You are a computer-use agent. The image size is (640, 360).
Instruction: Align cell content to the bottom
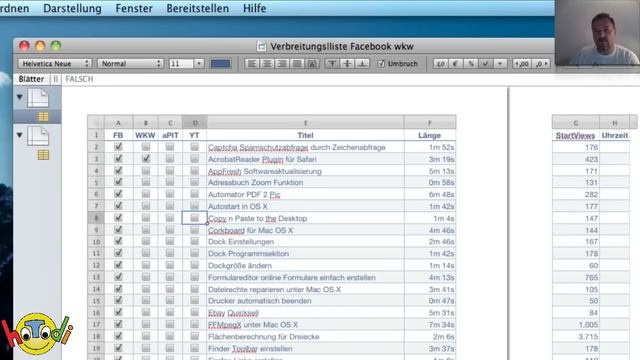pos(362,64)
